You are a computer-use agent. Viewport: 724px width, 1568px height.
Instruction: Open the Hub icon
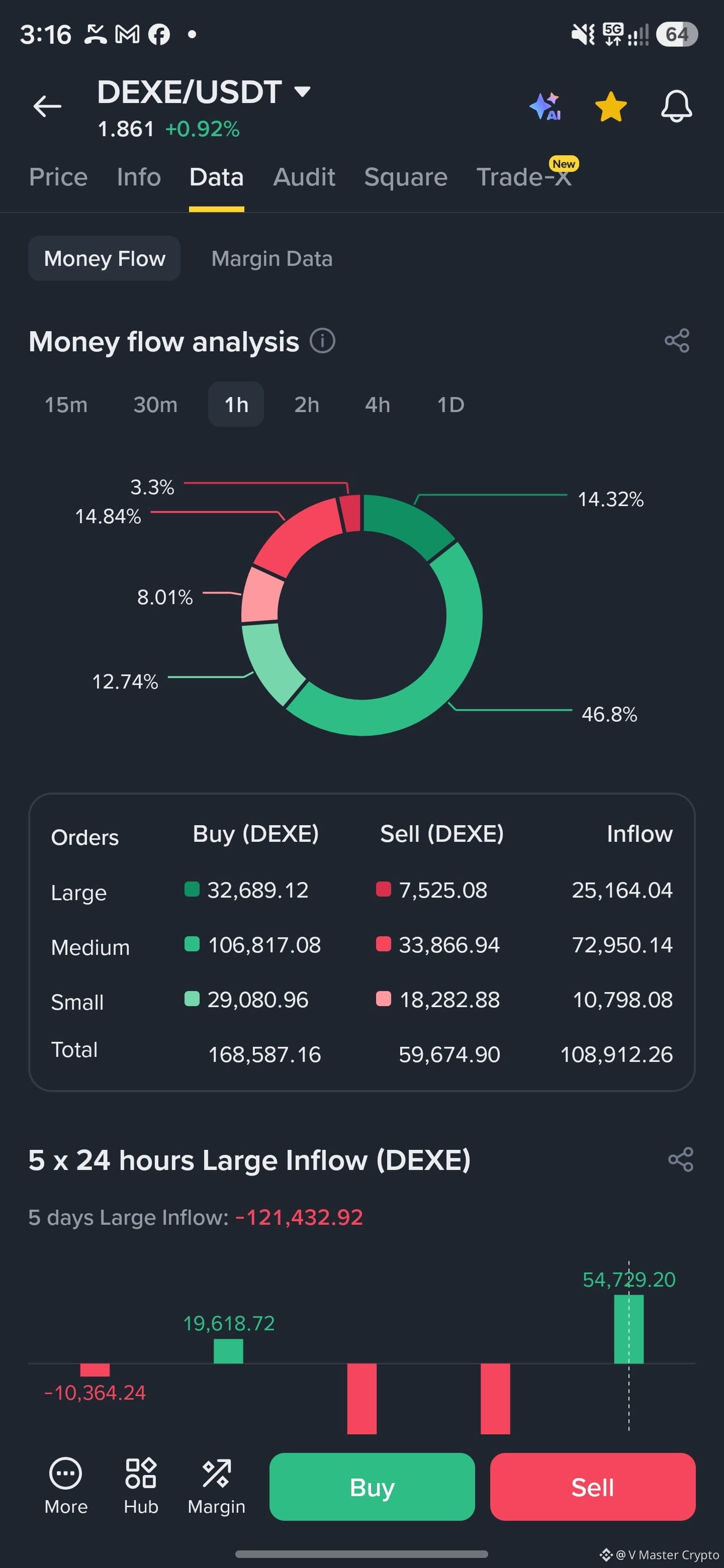pos(141,1486)
